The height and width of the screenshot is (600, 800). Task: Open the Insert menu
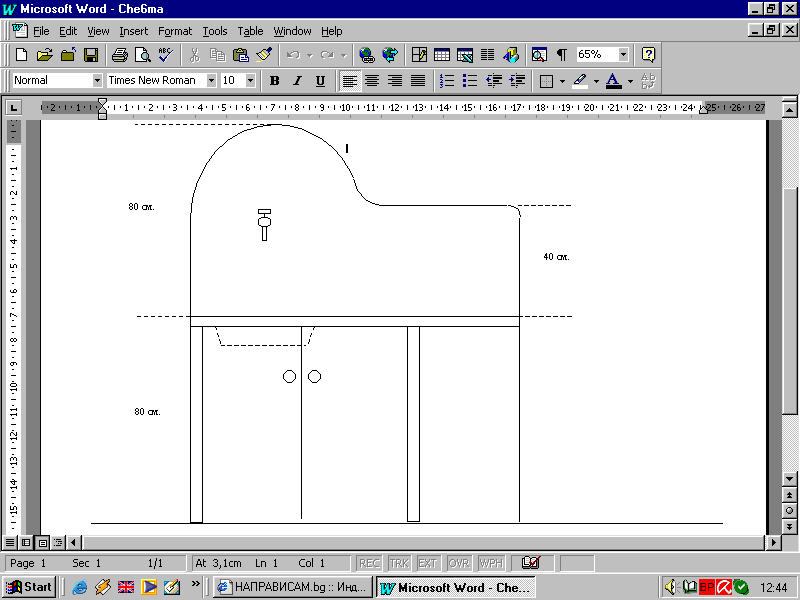point(134,31)
